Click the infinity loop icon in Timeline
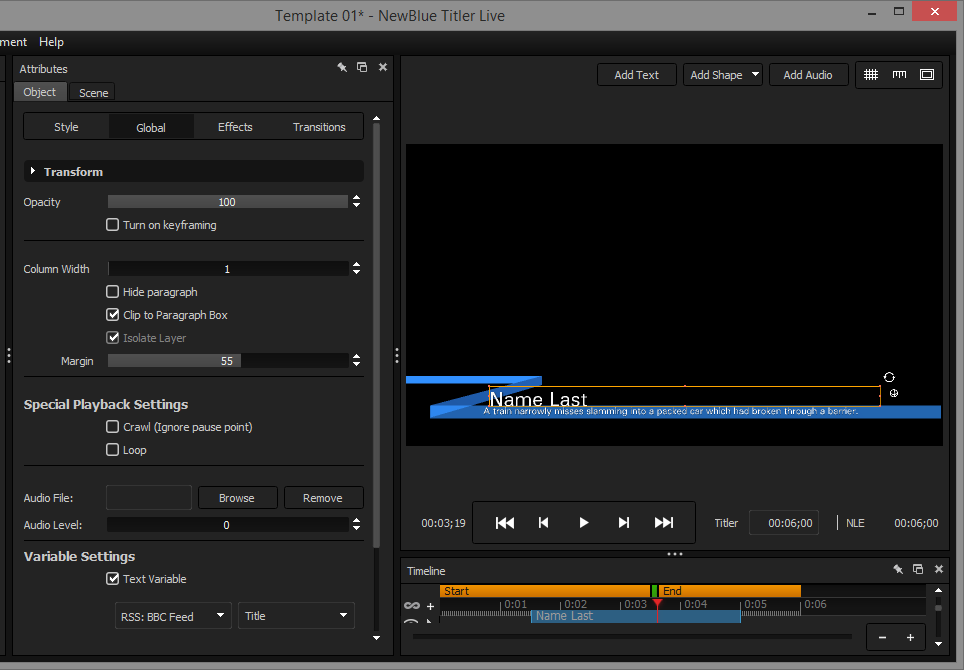The width and height of the screenshot is (964, 670). click(411, 606)
